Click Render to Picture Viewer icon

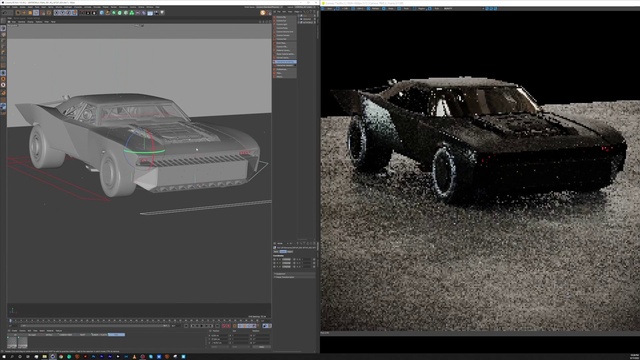coord(88,13)
